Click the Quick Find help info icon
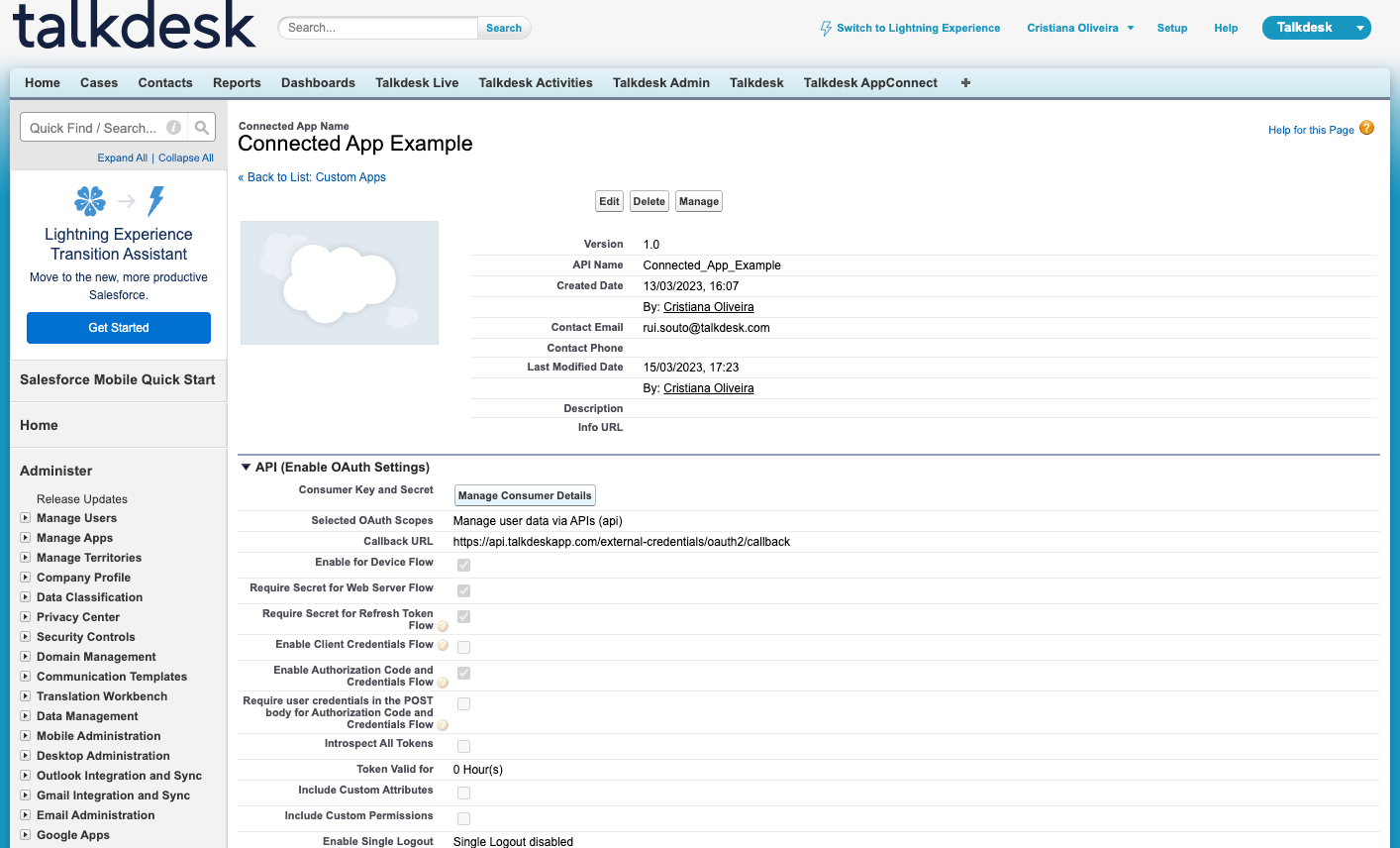 (173, 127)
